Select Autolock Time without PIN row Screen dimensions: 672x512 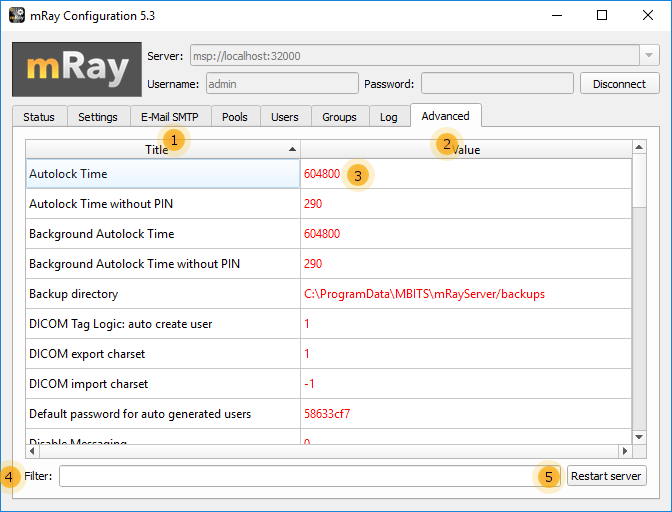pos(163,204)
